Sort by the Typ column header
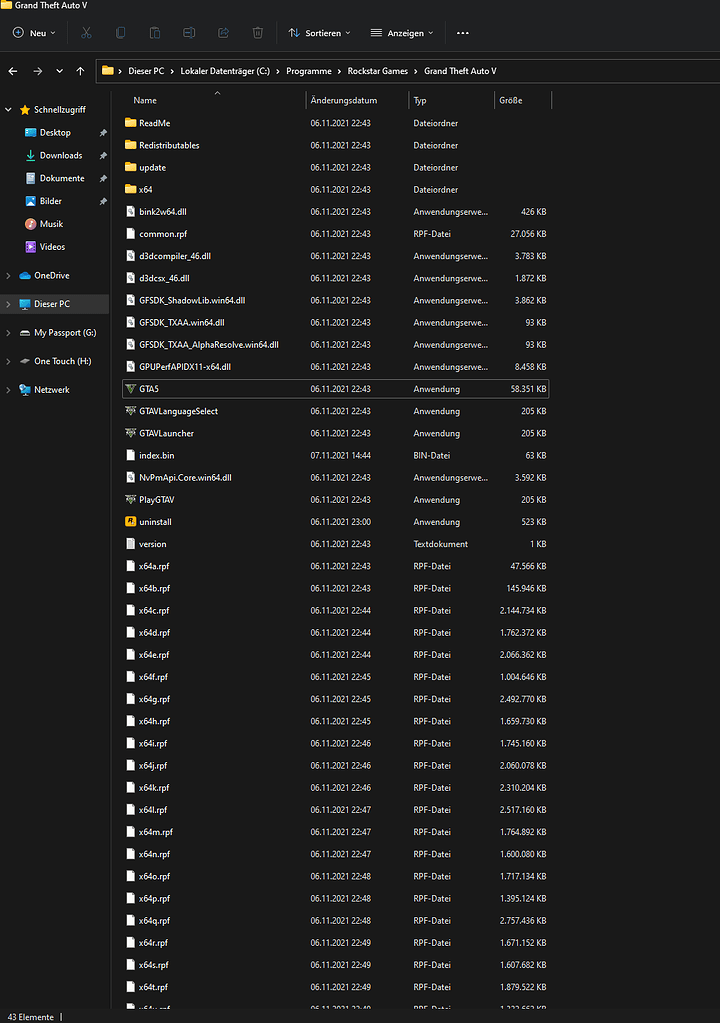Image resolution: width=720 pixels, height=1023 pixels. (x=420, y=100)
